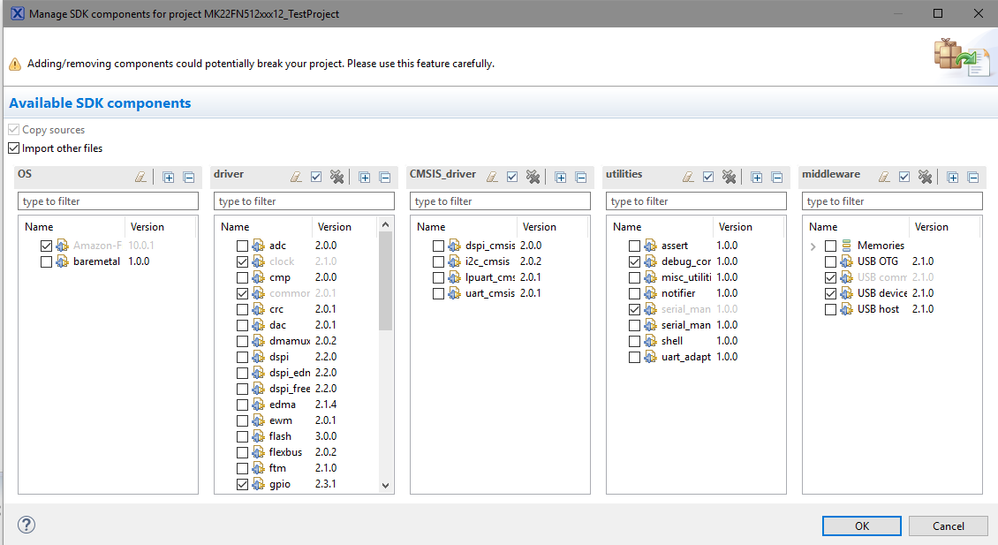Expand all items in the middleware panel

(952, 177)
